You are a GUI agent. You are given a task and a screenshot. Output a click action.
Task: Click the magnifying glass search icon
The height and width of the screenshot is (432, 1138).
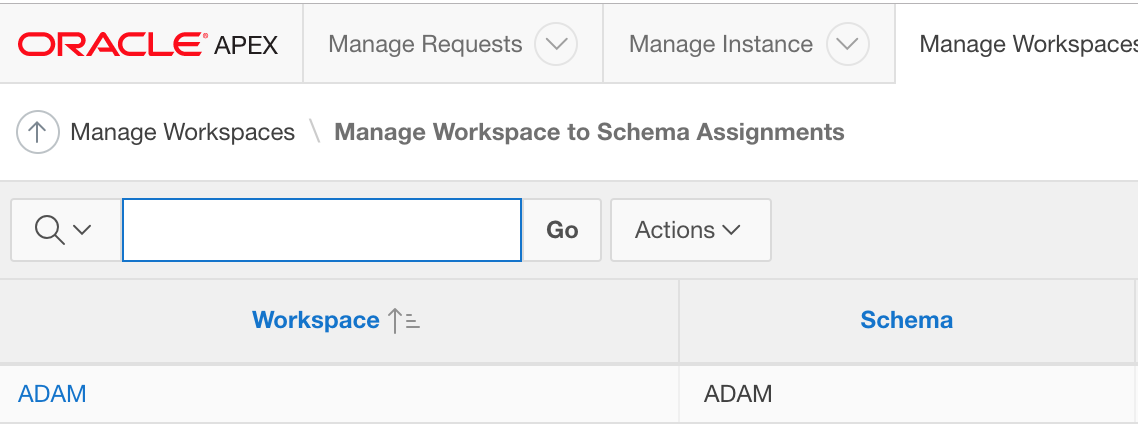(49, 230)
